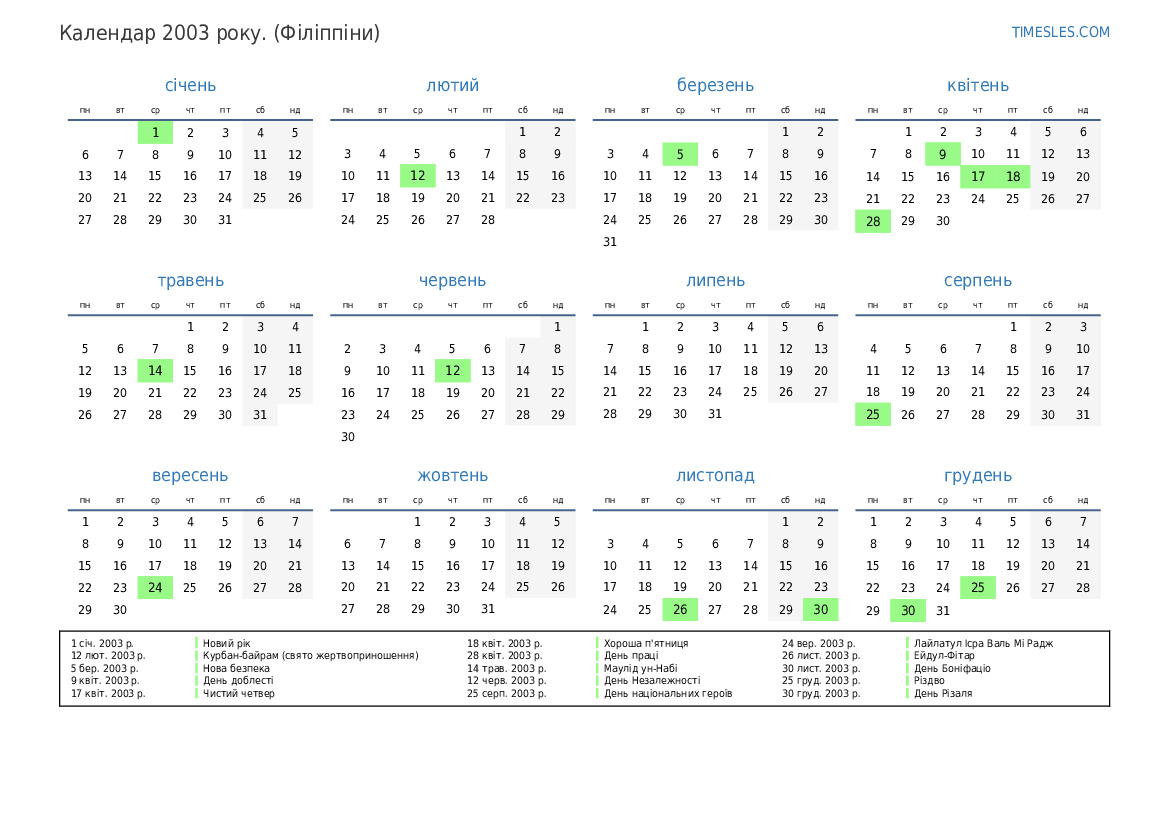Click 'День Різаля' in the legend

pyautogui.click(x=942, y=693)
